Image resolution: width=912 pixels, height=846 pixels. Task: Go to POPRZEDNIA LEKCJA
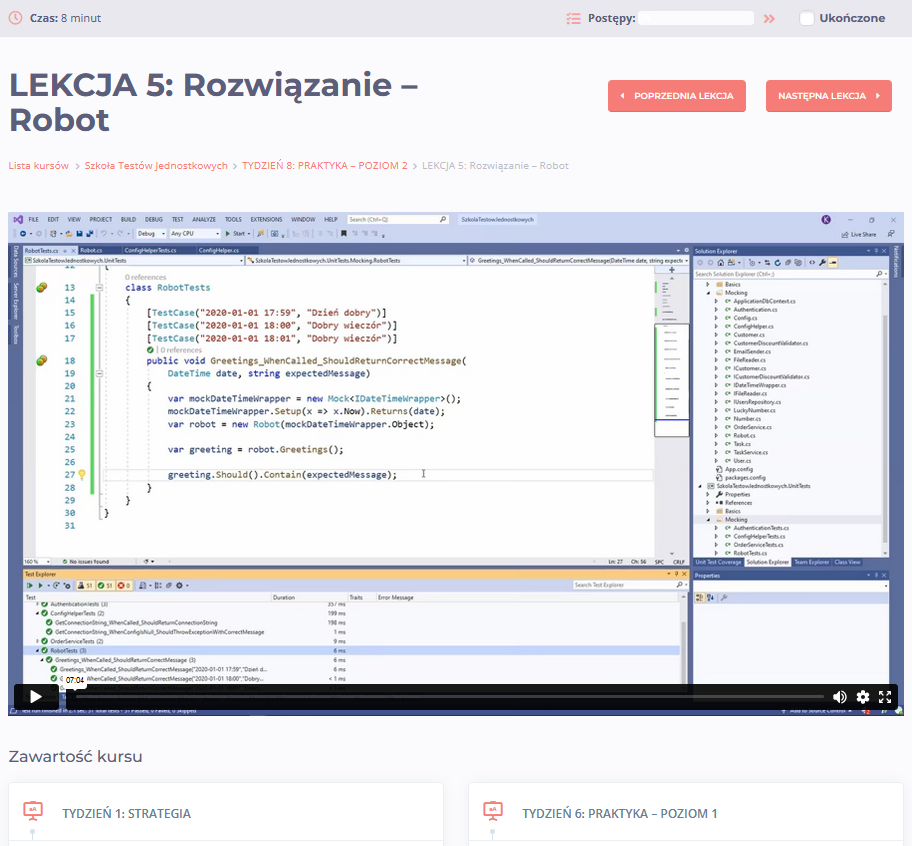coord(677,96)
